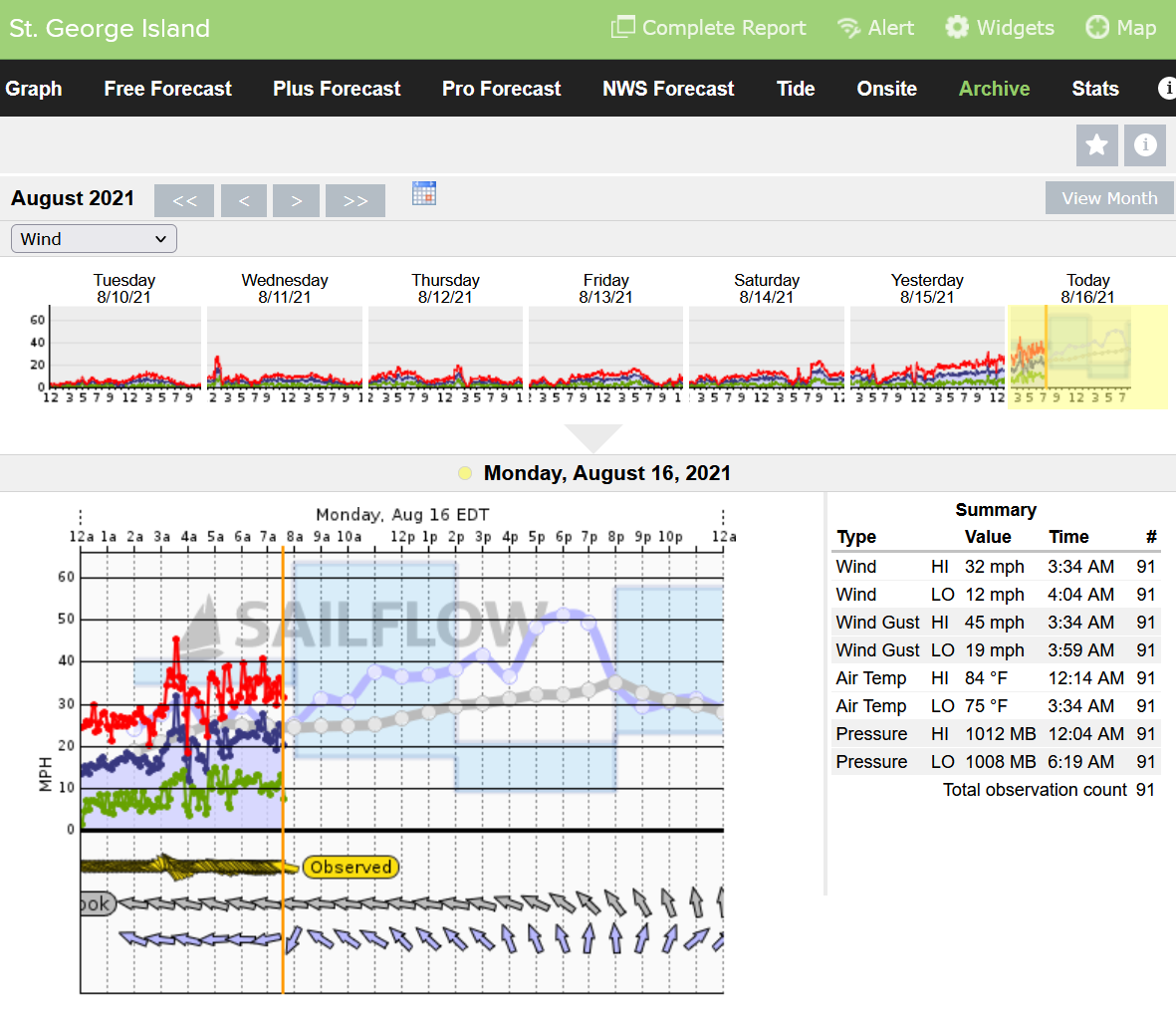This screenshot has width=1176, height=1020.
Task: Open the Stats tab
Action: [x=1095, y=89]
